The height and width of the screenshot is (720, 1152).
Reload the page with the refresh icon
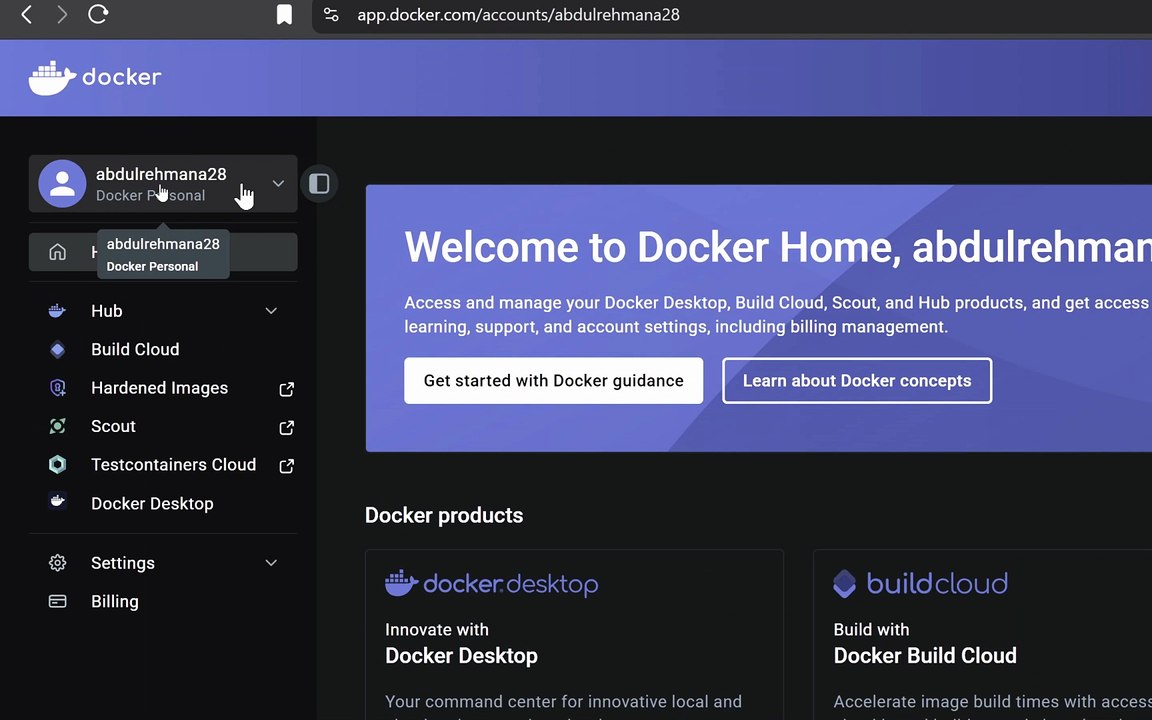[x=98, y=14]
